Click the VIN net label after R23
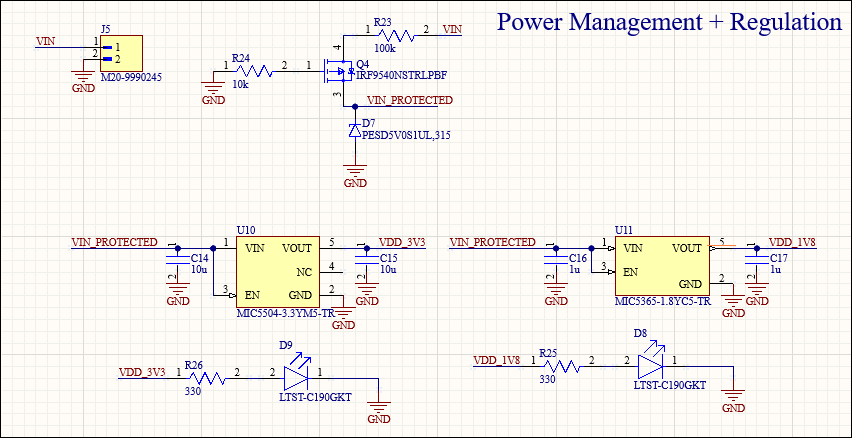The image size is (852, 438). (453, 29)
